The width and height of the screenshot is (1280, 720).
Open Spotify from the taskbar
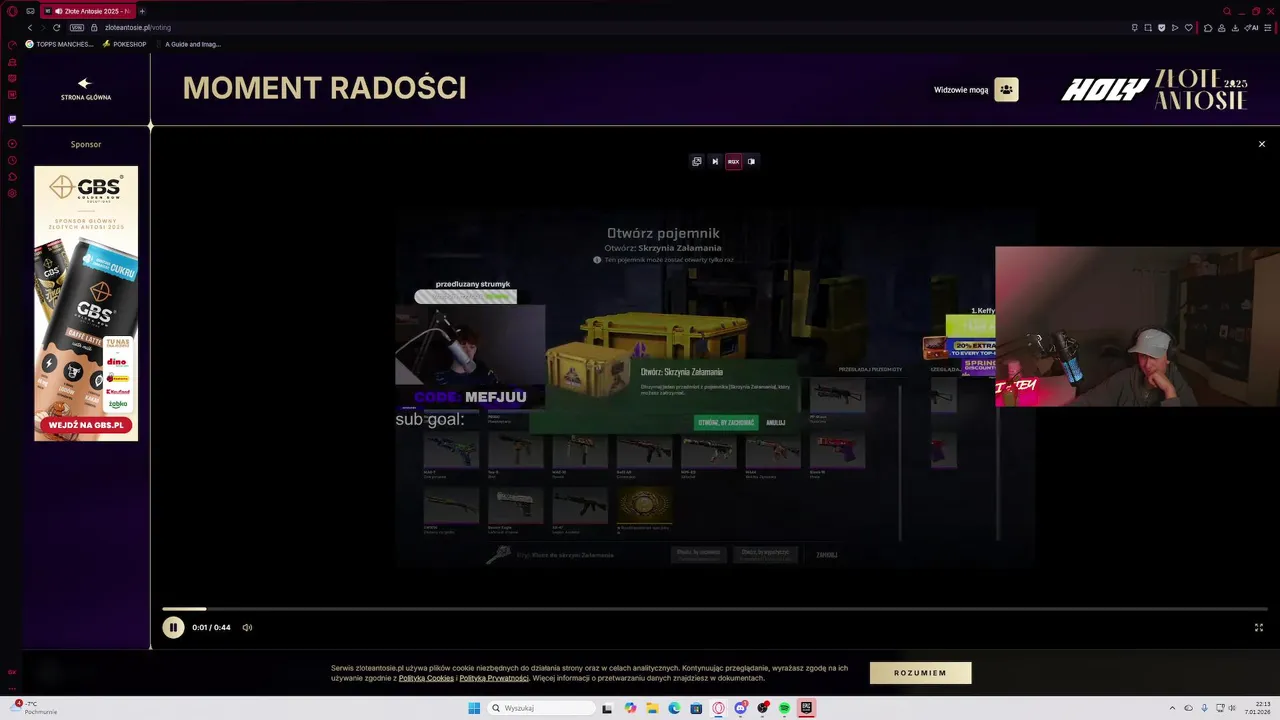[x=784, y=708]
